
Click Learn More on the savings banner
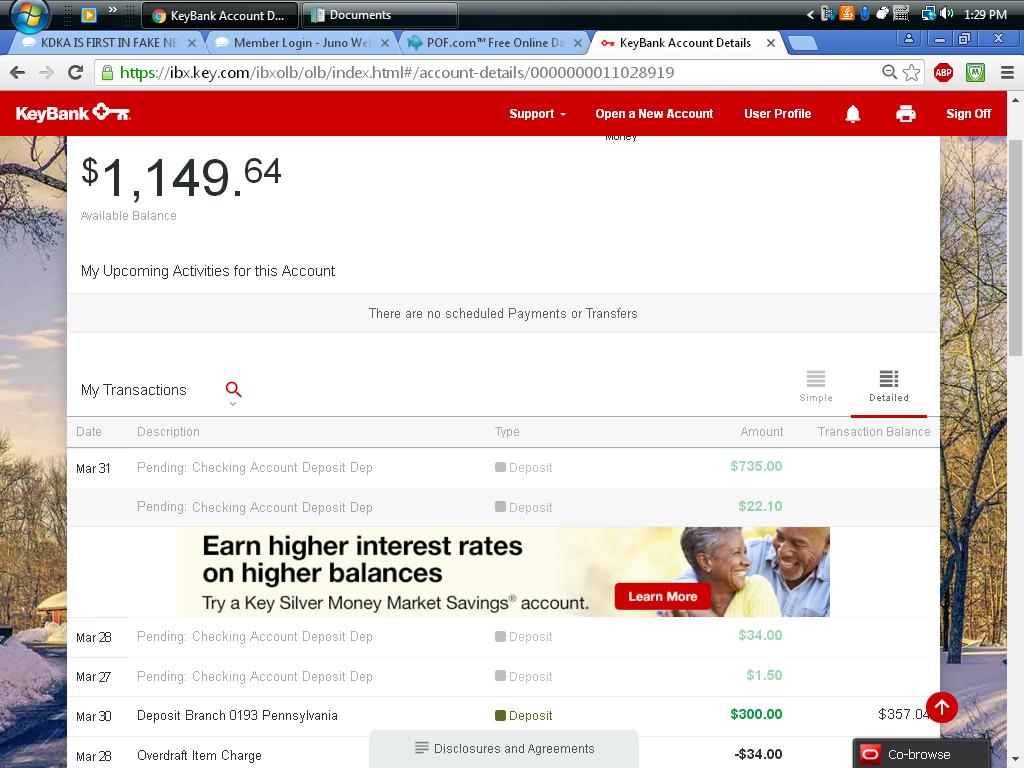pos(662,596)
